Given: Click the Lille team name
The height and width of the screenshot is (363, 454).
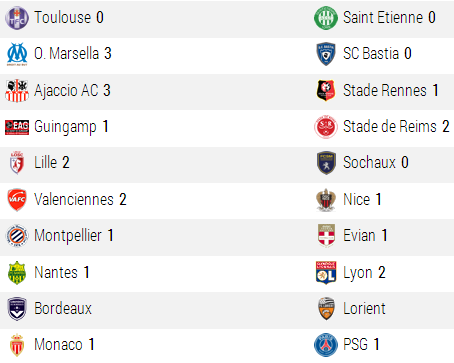Looking at the screenshot, I should point(46,163).
